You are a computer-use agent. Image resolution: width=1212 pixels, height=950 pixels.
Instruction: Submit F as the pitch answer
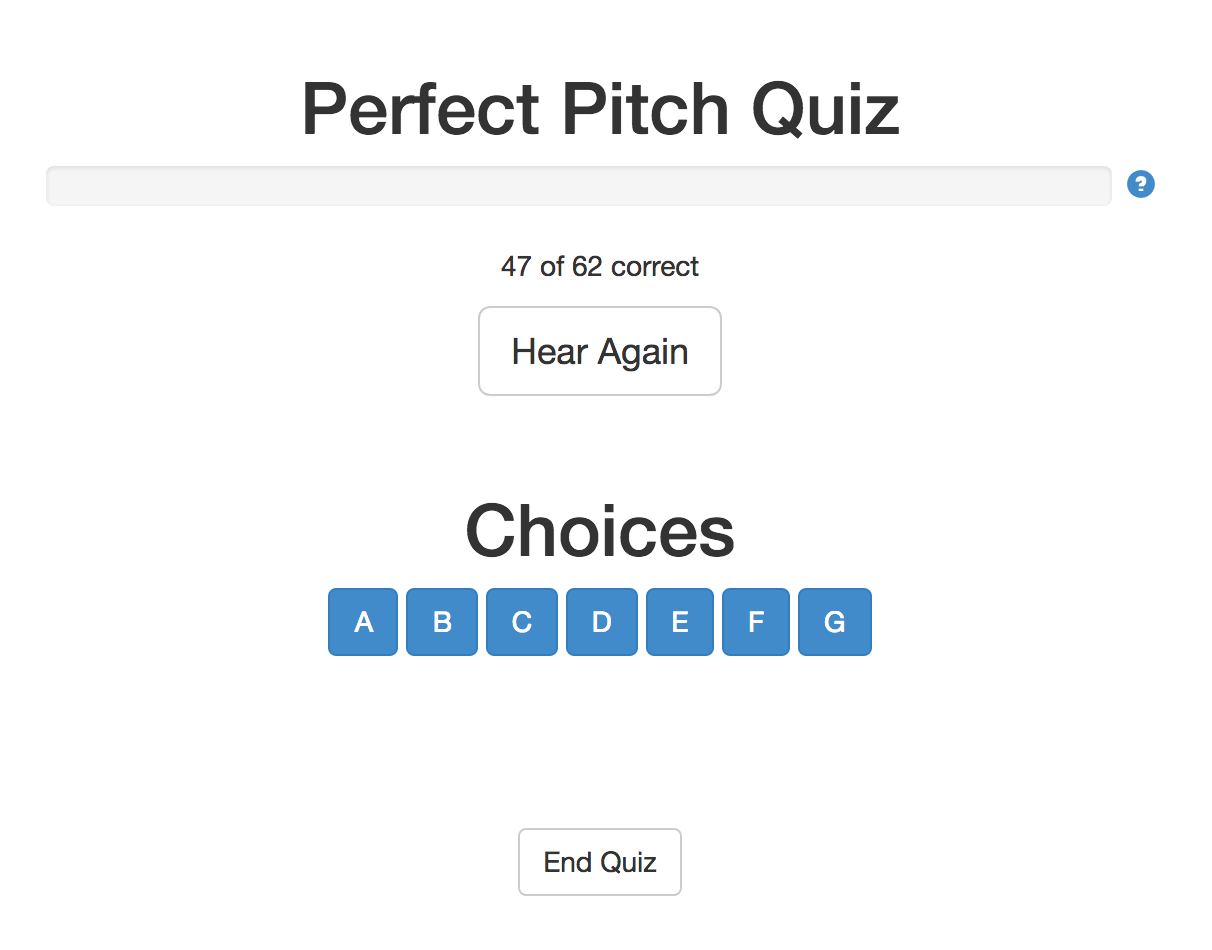[756, 622]
